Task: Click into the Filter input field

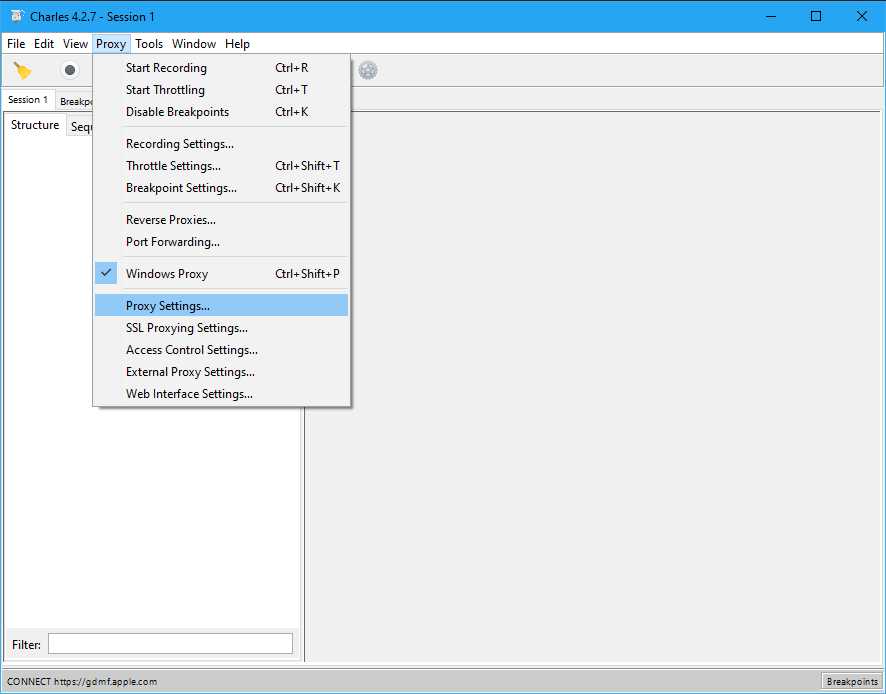Action: pos(170,644)
